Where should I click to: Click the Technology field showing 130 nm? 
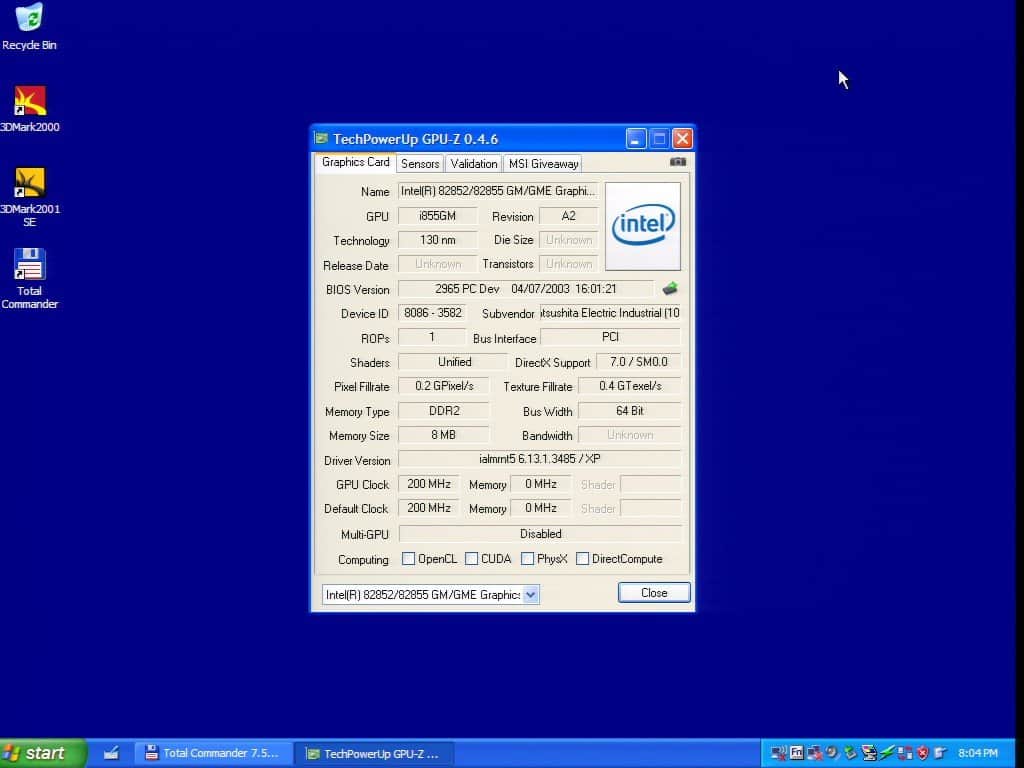(438, 240)
